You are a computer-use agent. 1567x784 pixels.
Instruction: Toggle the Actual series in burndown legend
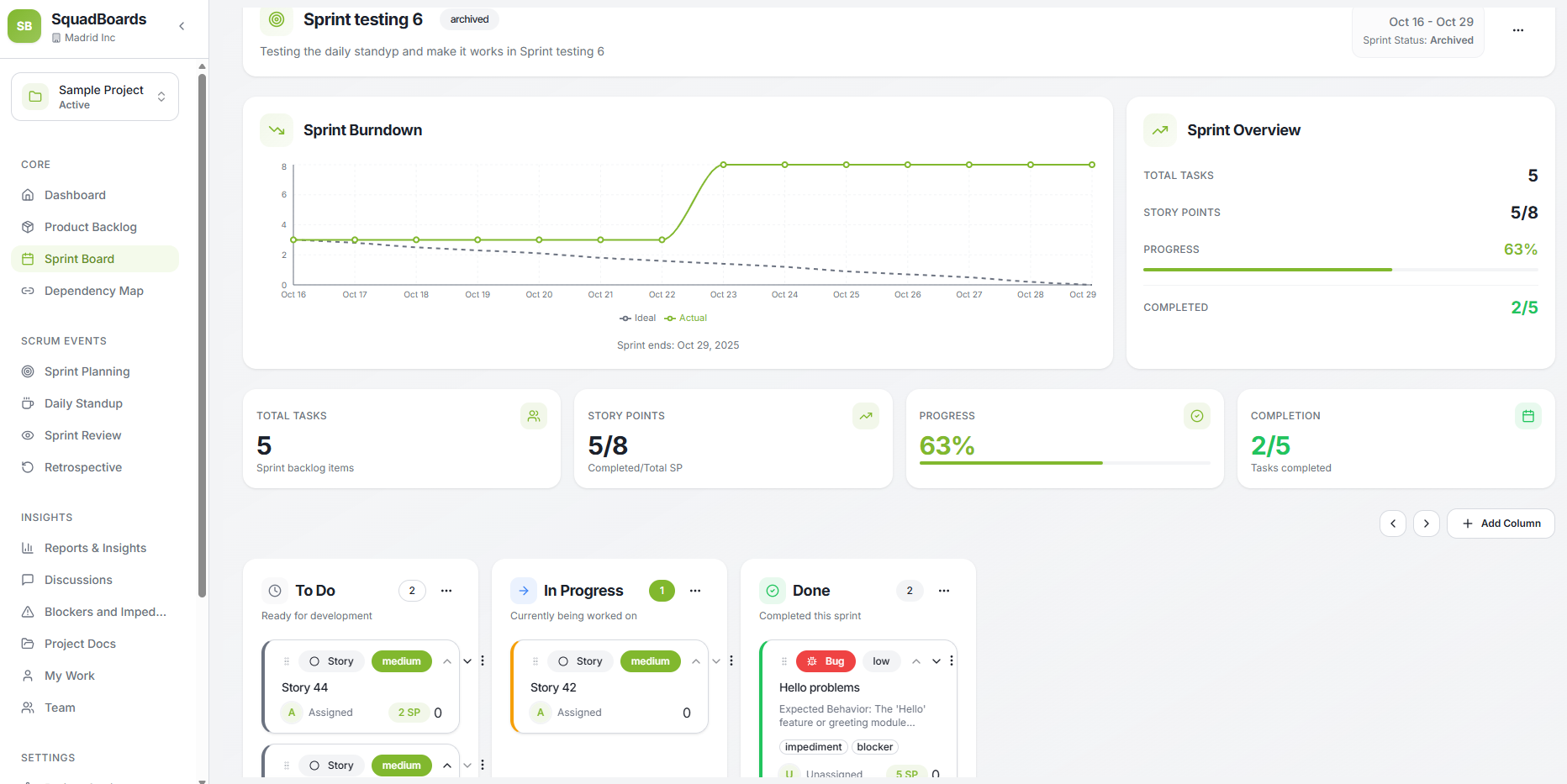(686, 318)
